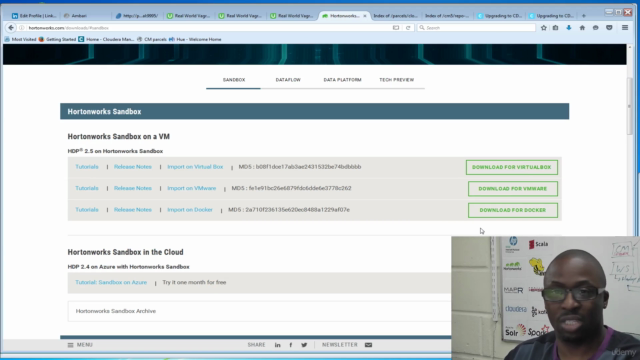Open the Firefox hamburger menu

pyautogui.click(x=625, y=28)
